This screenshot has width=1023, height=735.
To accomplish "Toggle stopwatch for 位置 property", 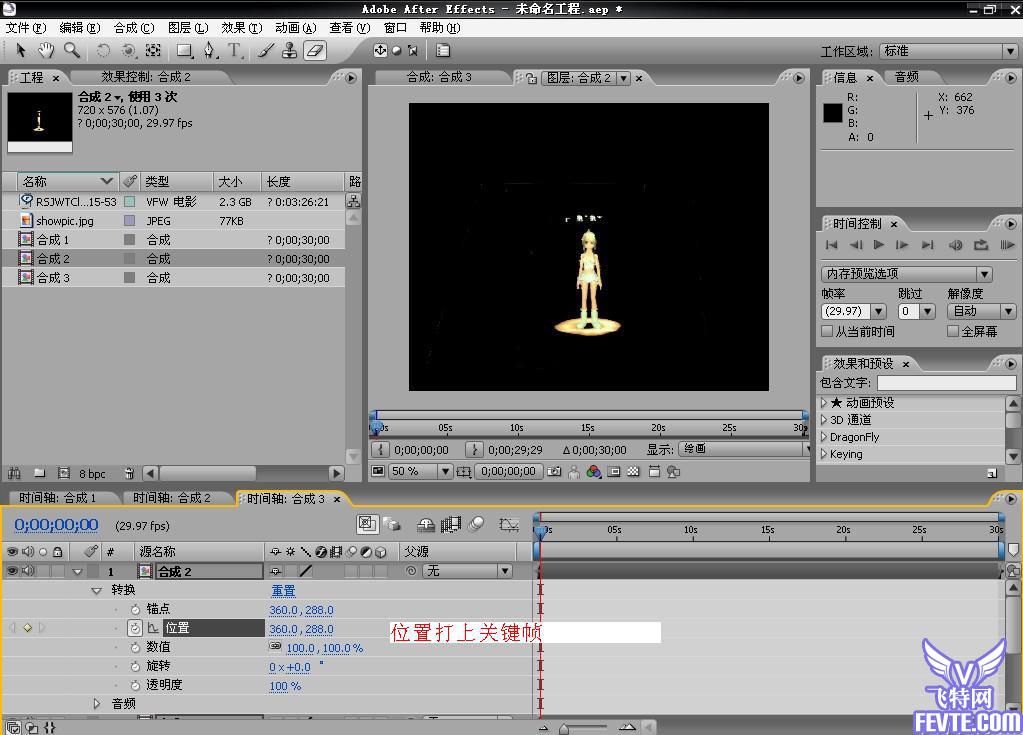I will (x=134, y=627).
